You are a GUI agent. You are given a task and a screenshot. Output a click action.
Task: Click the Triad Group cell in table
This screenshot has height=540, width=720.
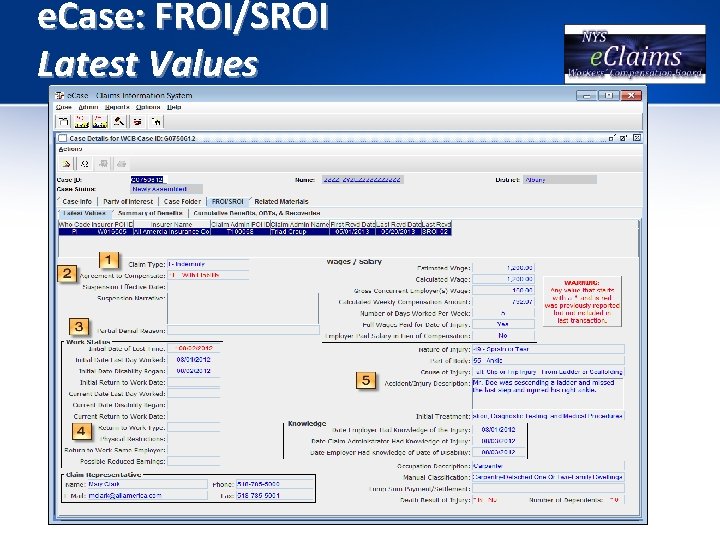(300, 232)
